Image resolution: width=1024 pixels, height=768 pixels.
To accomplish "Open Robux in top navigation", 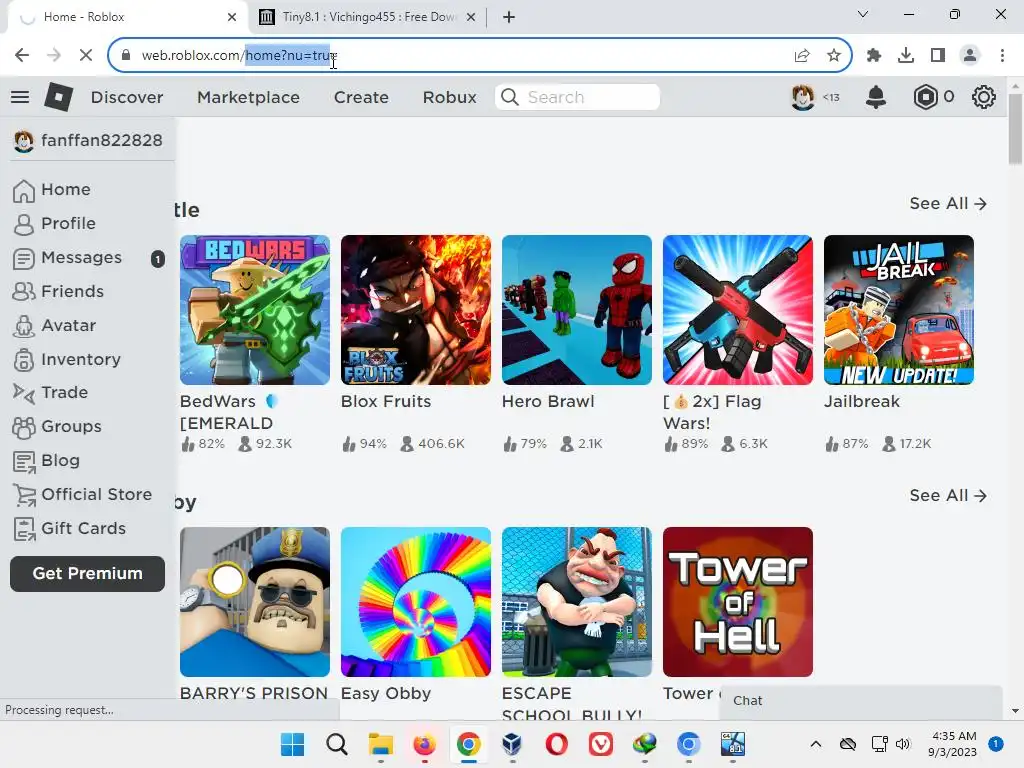I will [x=449, y=97].
